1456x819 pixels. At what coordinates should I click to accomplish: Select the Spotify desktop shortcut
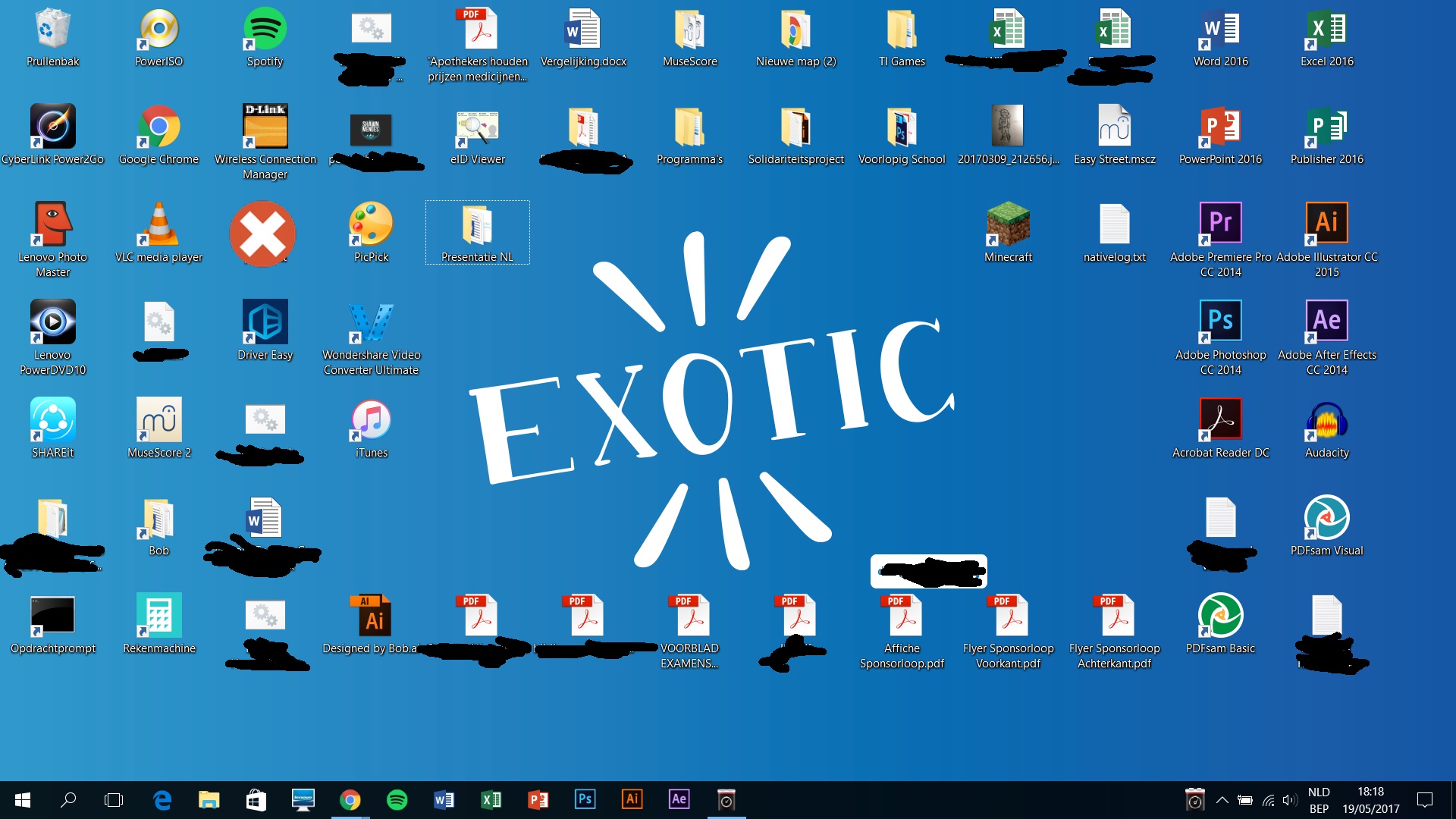(265, 30)
